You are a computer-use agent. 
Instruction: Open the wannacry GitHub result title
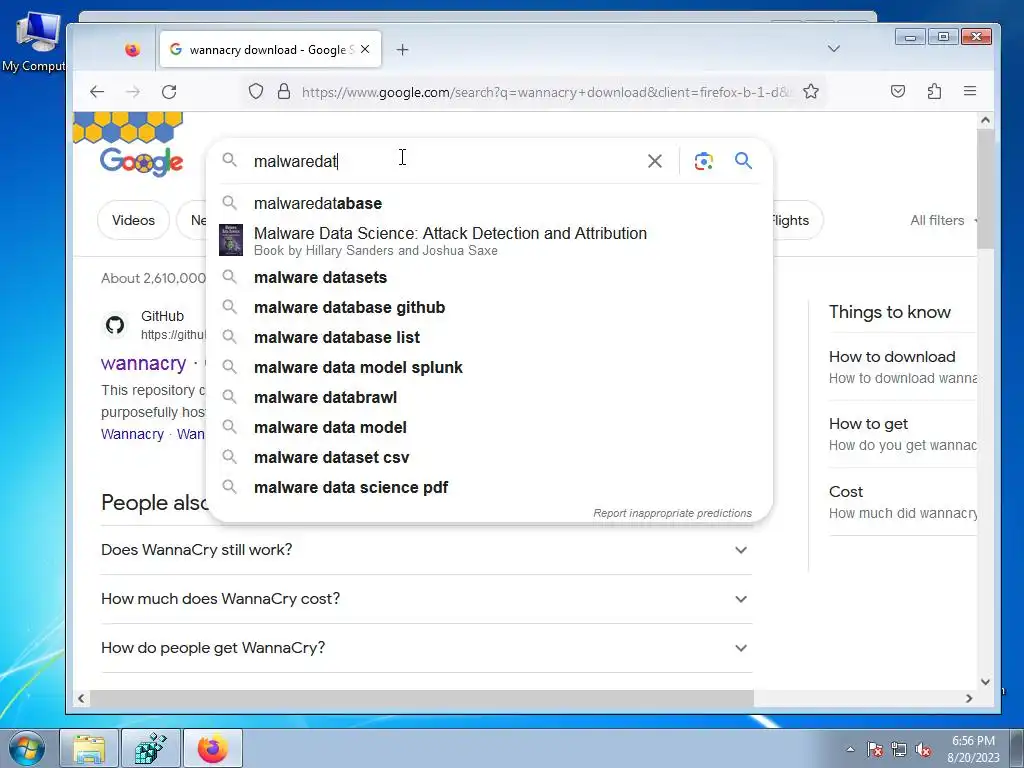[144, 363]
